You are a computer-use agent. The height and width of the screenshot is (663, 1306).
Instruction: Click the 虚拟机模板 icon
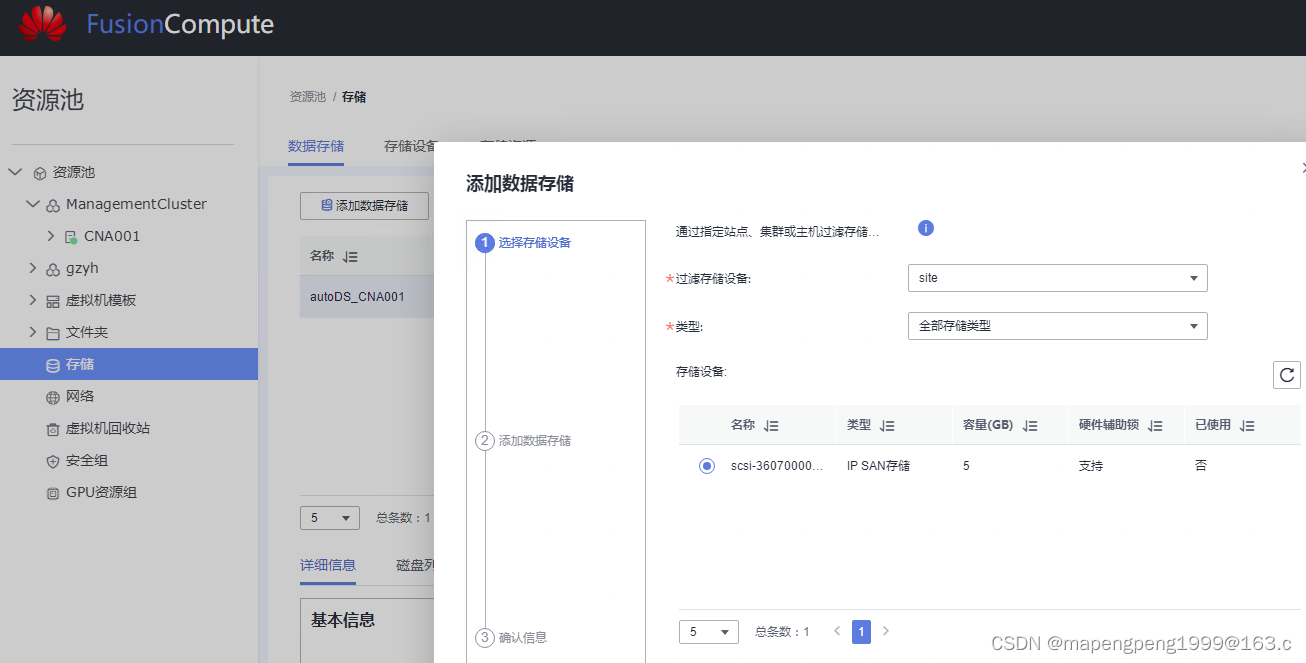click(x=53, y=301)
